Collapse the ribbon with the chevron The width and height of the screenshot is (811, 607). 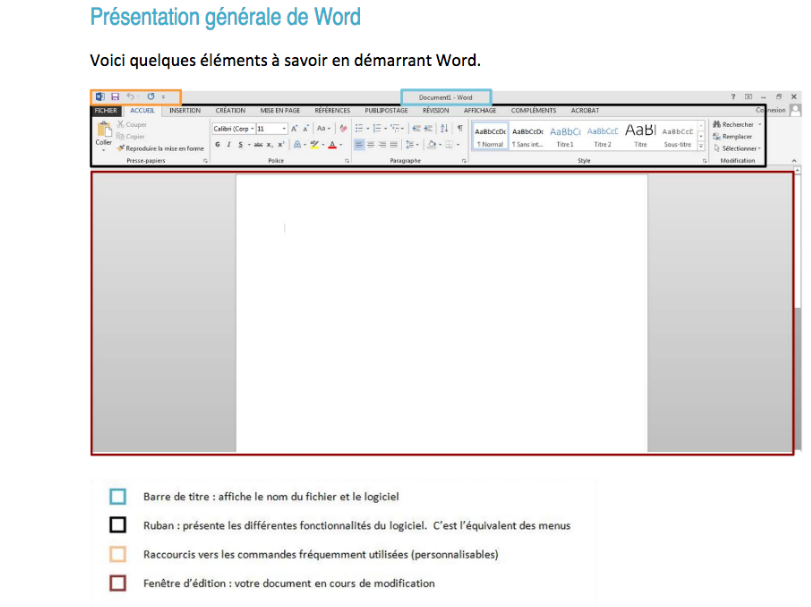tap(794, 161)
